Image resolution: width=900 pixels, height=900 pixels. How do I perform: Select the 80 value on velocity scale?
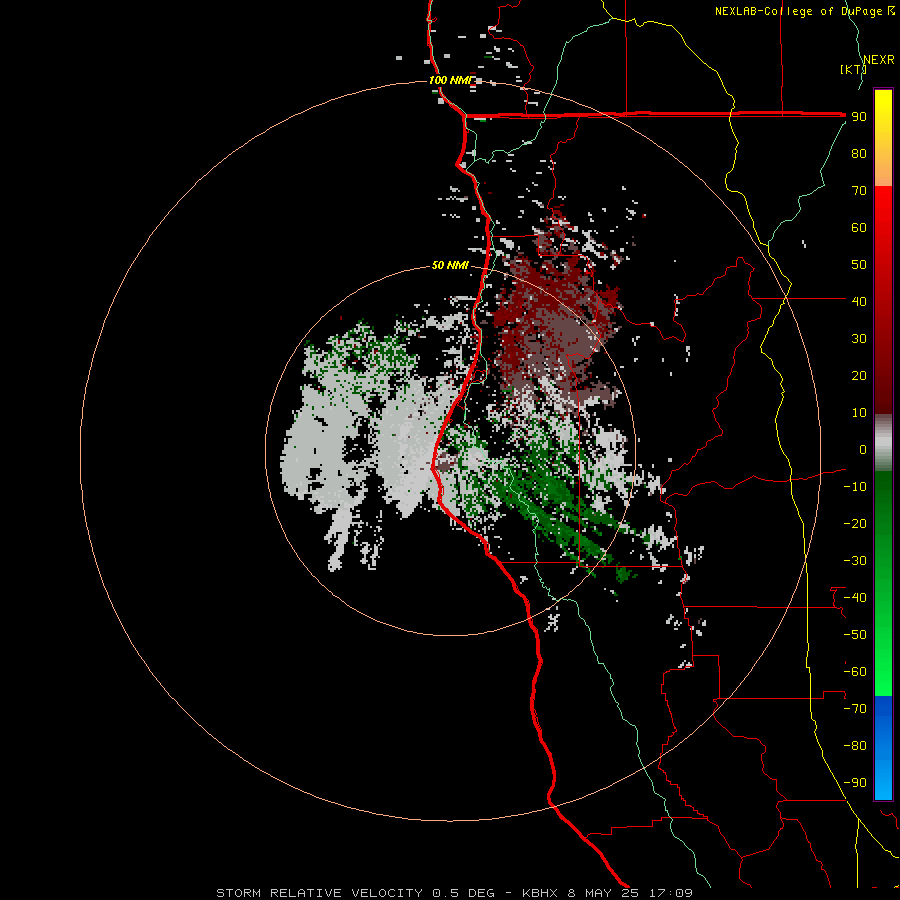click(x=859, y=154)
